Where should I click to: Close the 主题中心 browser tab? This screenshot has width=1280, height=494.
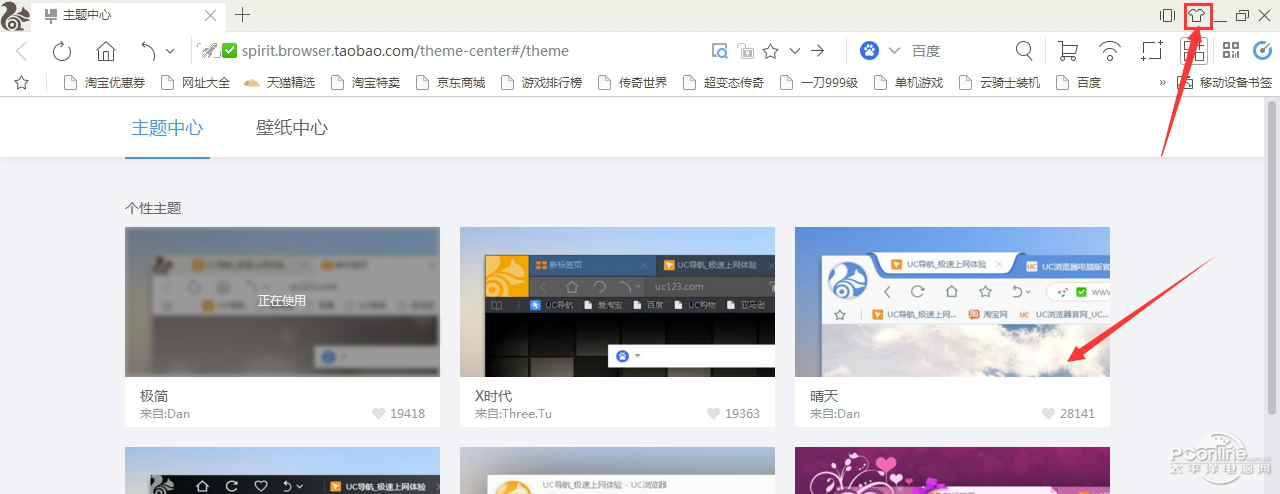(210, 16)
